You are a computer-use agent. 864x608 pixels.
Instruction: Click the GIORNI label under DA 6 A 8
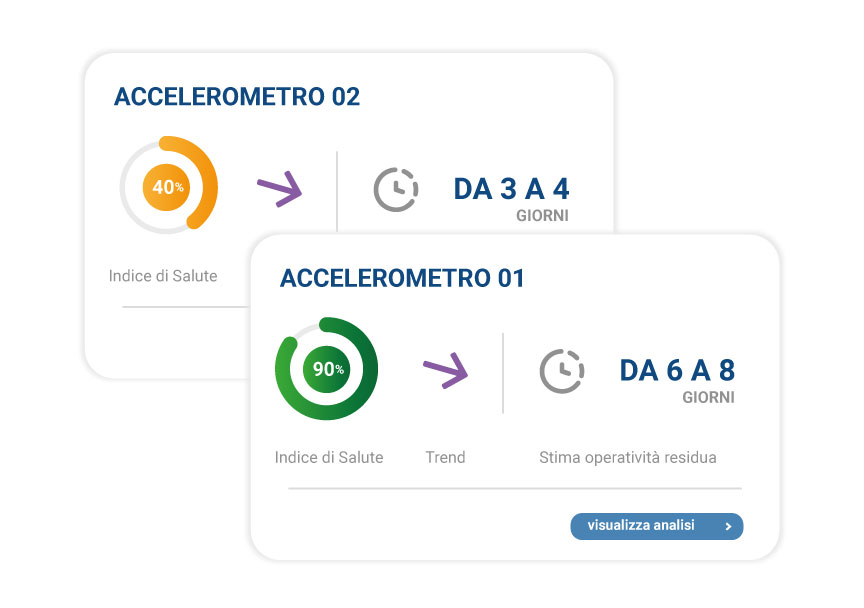[708, 397]
